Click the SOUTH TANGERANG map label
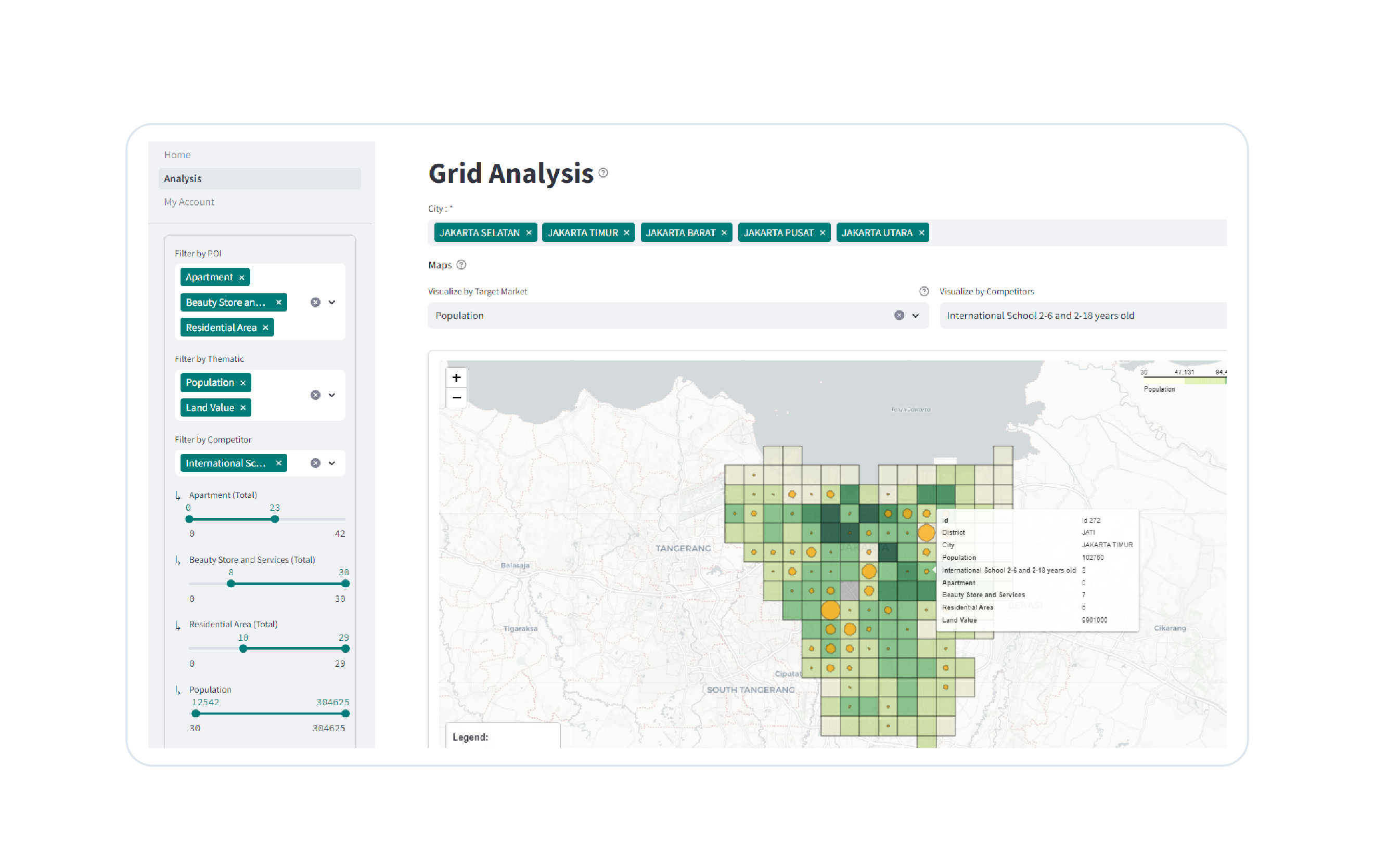 click(x=750, y=690)
